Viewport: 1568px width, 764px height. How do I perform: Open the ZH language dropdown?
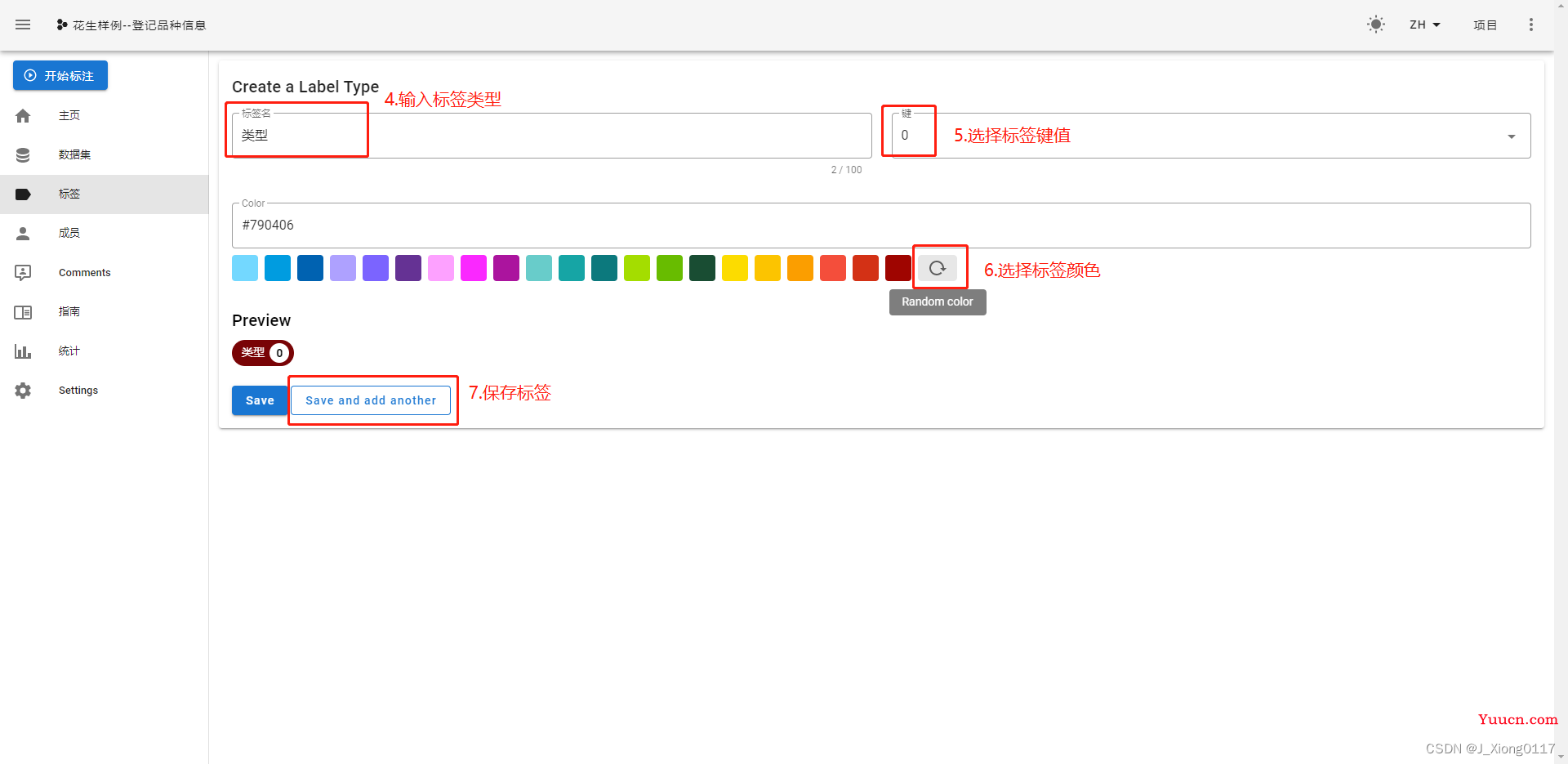[x=1425, y=25]
